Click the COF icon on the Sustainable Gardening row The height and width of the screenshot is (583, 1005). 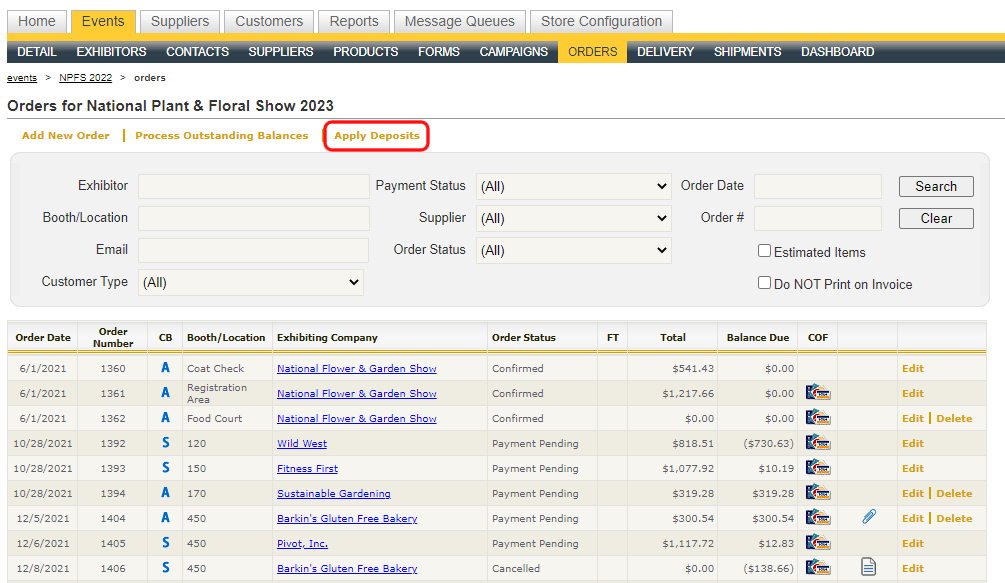817,493
